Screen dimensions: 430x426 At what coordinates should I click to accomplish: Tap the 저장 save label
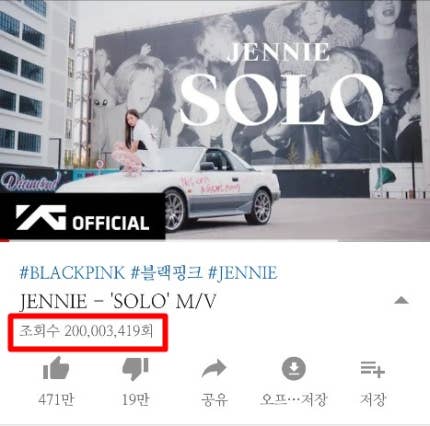coord(373,400)
